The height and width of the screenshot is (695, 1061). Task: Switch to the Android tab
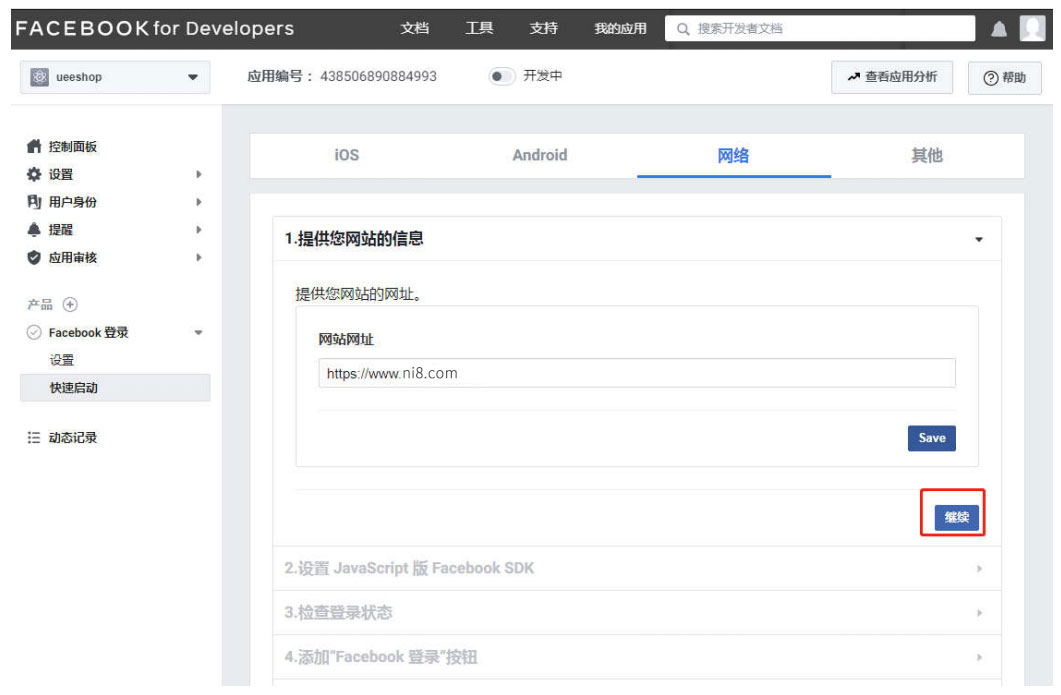[x=539, y=156]
